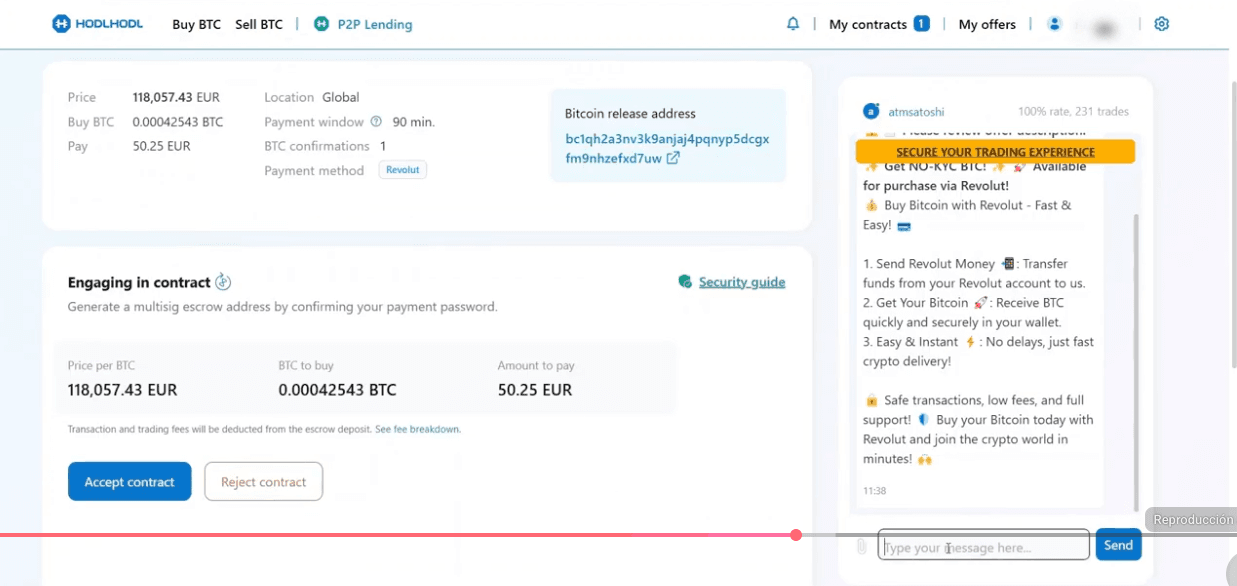
Task: Open the user profile avatar icon
Action: [1054, 24]
